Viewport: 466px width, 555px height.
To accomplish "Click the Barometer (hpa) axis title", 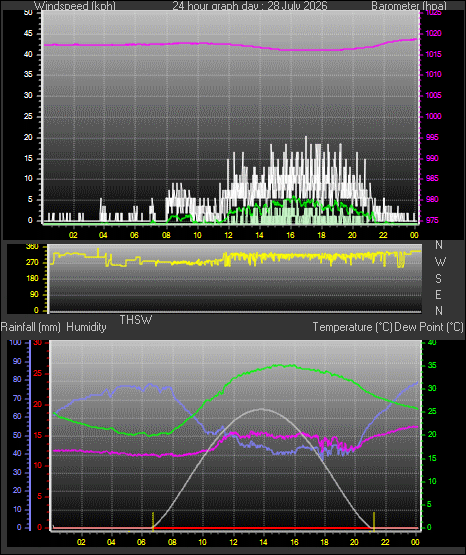I will click(409, 6).
